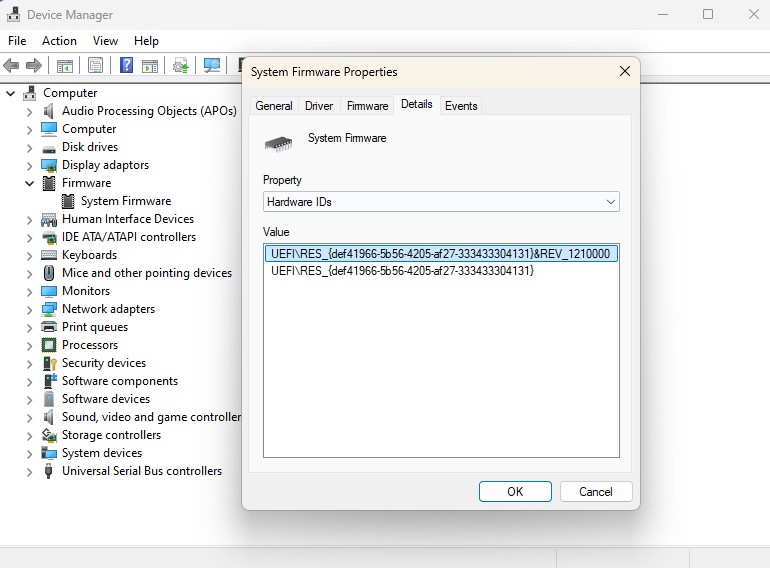
Task: Click the Audio Processing Objects speaker icon
Action: 49,111
